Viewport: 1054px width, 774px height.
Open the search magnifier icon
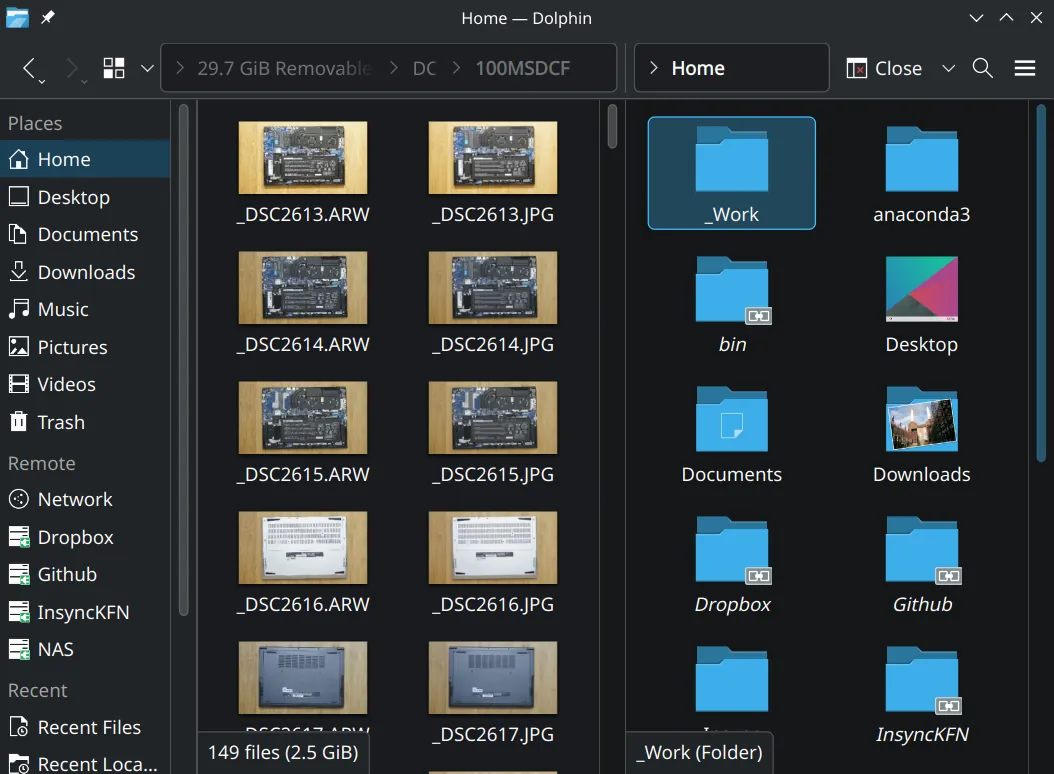[983, 68]
